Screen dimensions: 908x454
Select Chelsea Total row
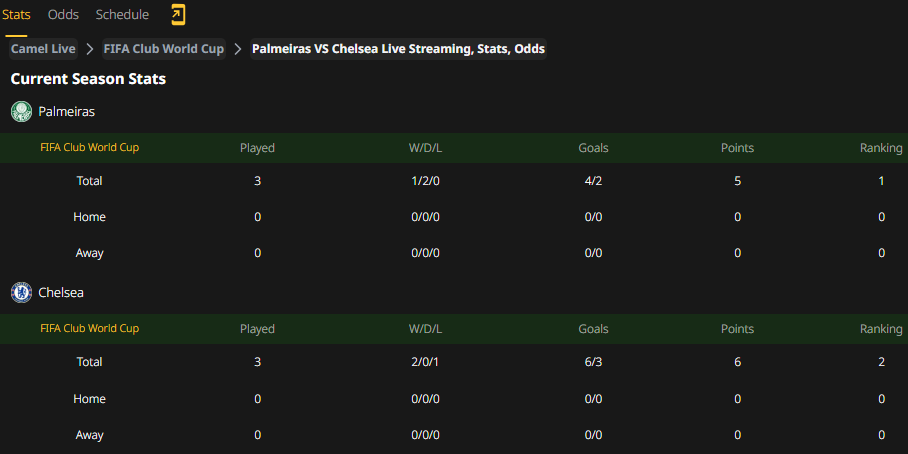coord(454,362)
